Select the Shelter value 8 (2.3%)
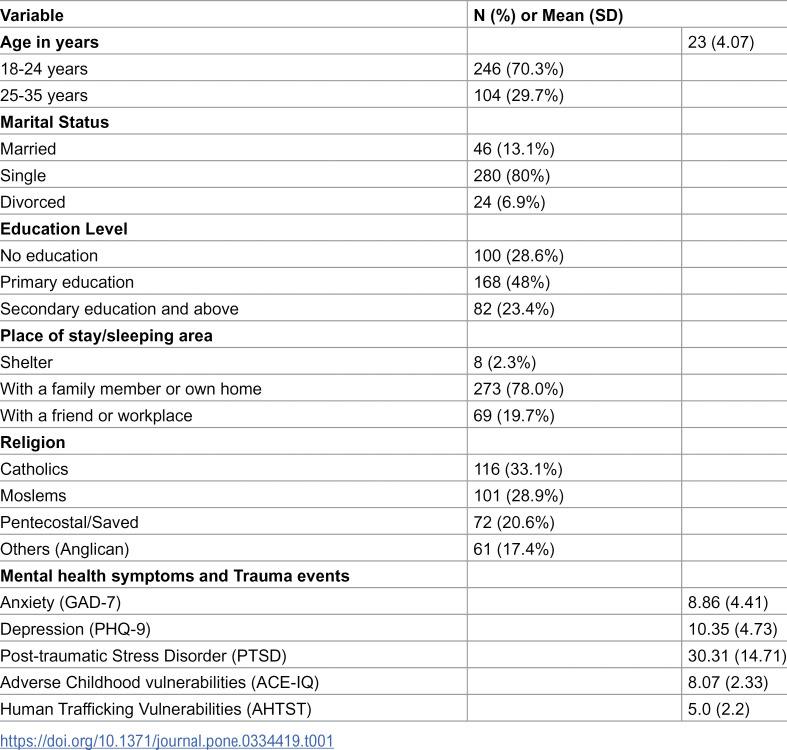This screenshot has height=750, width=787. click(x=504, y=362)
